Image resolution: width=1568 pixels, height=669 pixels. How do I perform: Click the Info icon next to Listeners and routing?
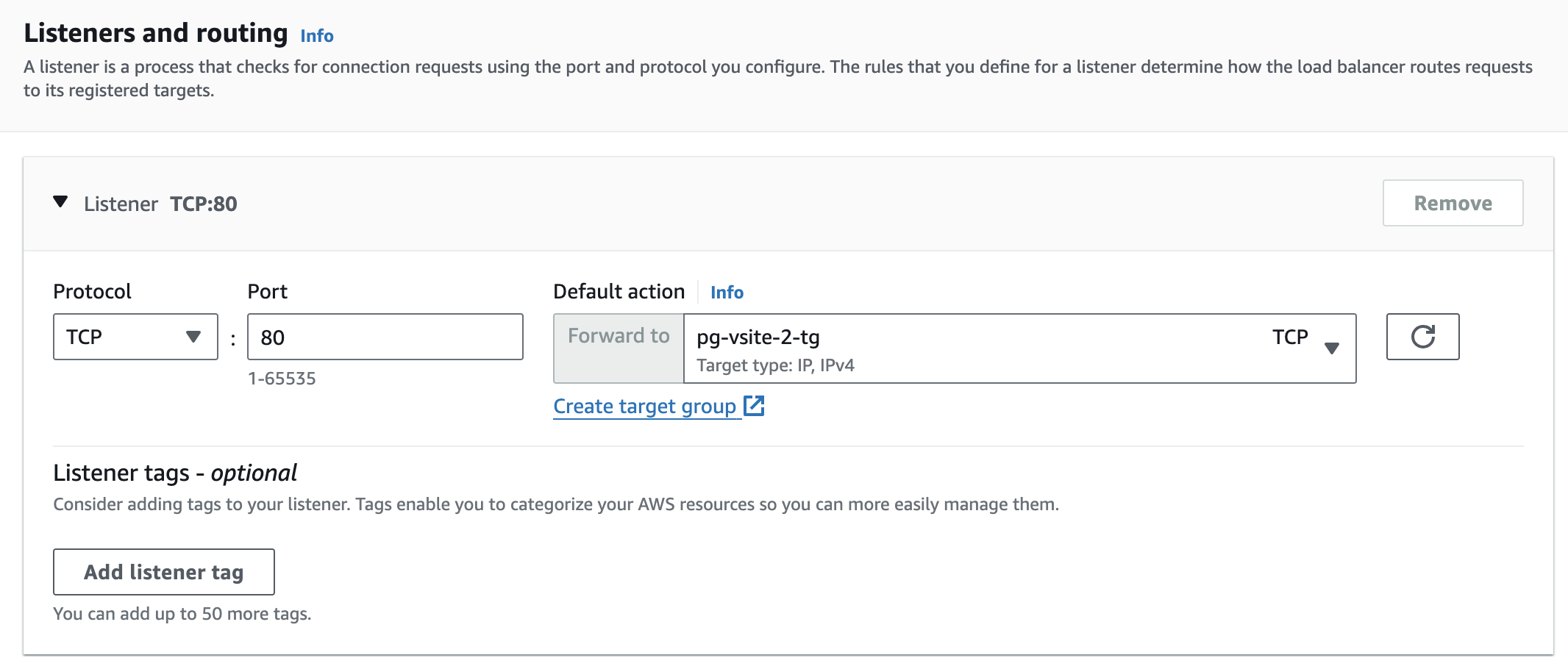pyautogui.click(x=316, y=35)
